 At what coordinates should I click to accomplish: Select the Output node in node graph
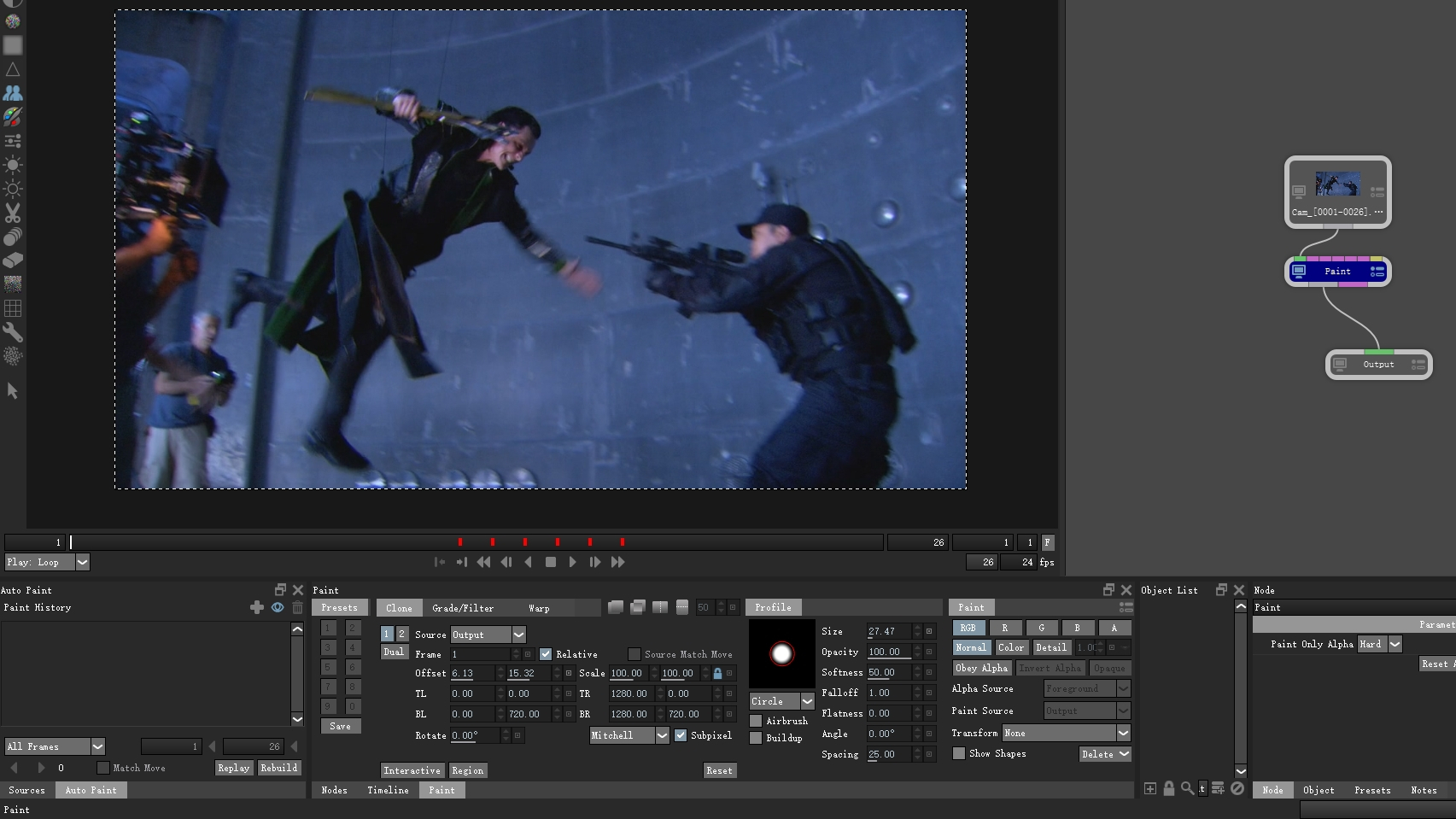pyautogui.click(x=1378, y=364)
